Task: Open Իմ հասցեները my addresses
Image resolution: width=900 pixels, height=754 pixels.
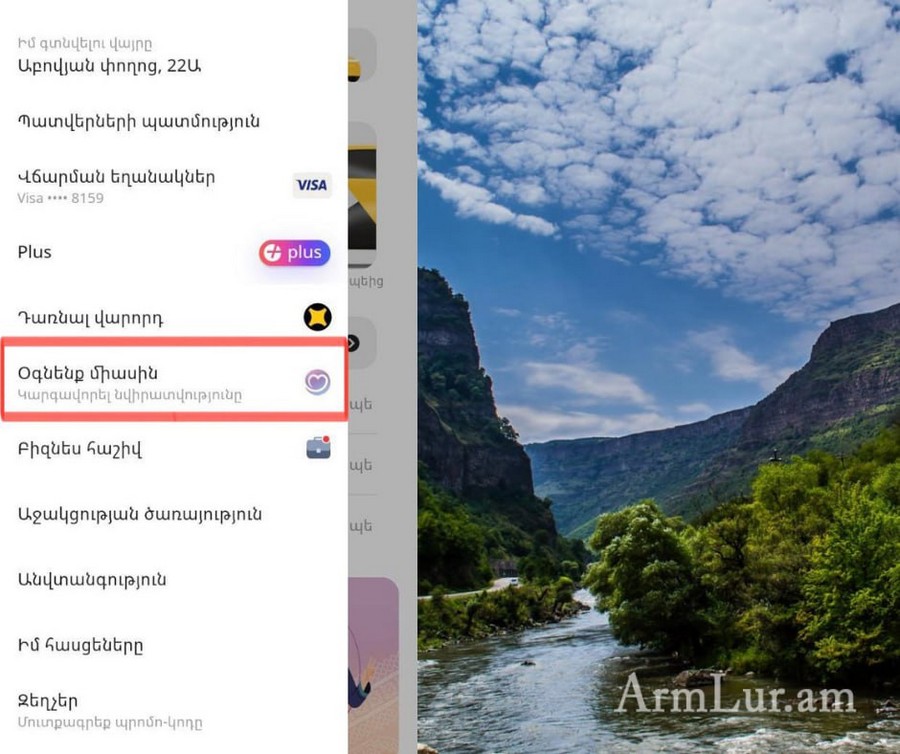Action: coord(174,645)
